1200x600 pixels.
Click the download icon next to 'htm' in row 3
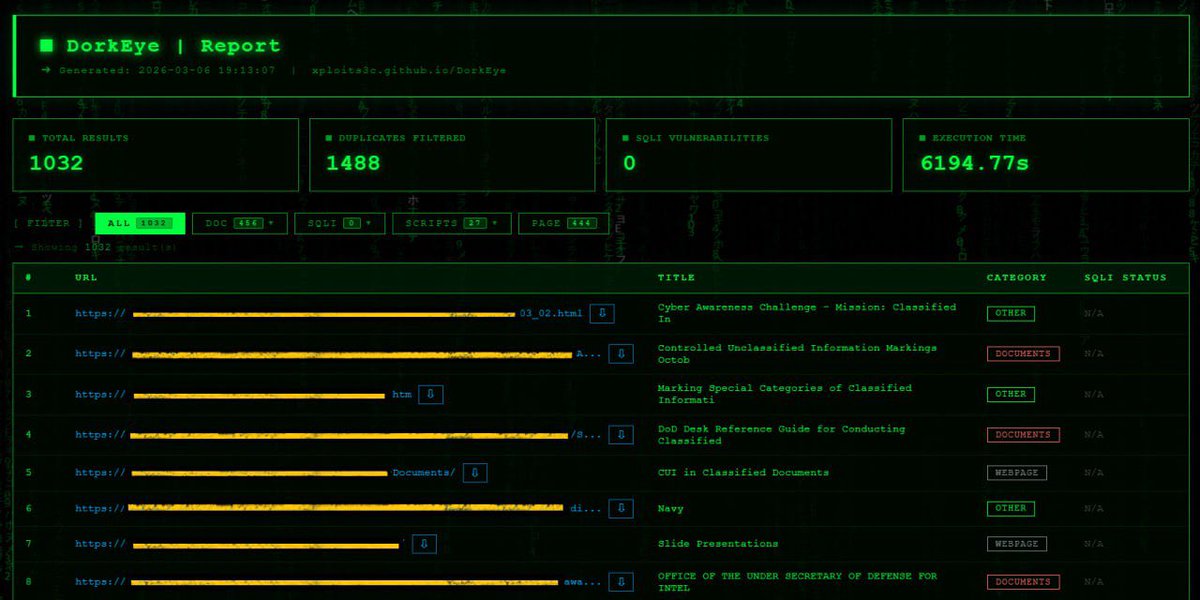430,394
